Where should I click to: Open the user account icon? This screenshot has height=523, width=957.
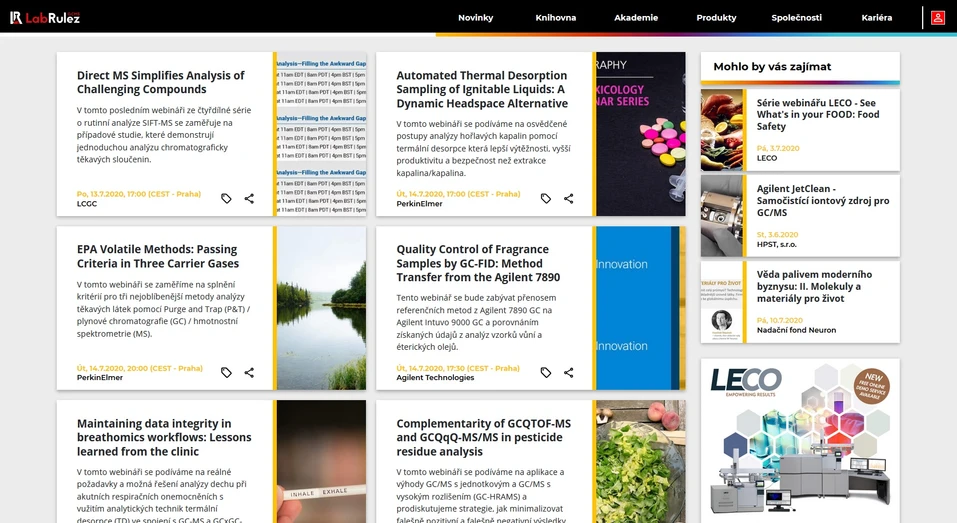[937, 18]
